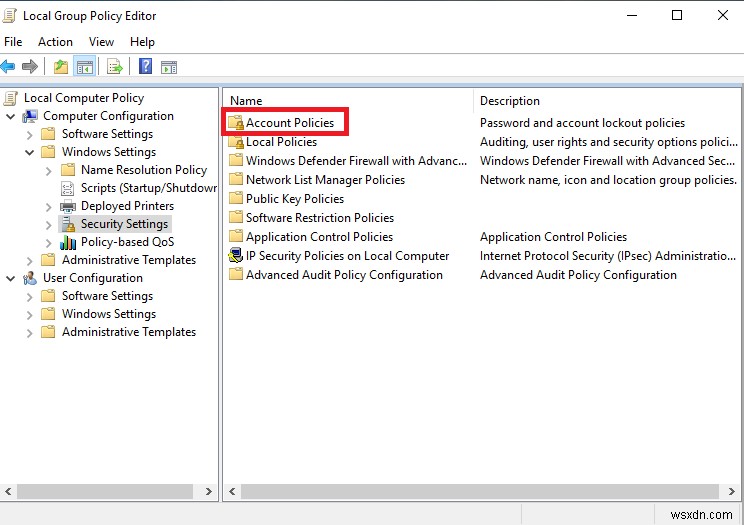Expand the Name Resolution Policy node
Screen dimensions: 744x525
click(x=48, y=171)
